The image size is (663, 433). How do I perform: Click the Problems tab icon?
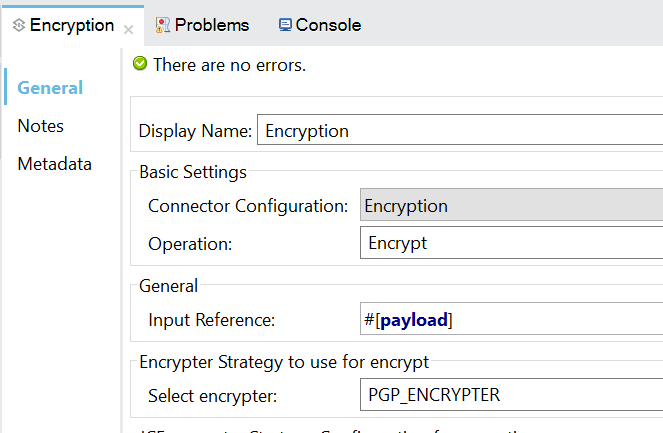162,24
